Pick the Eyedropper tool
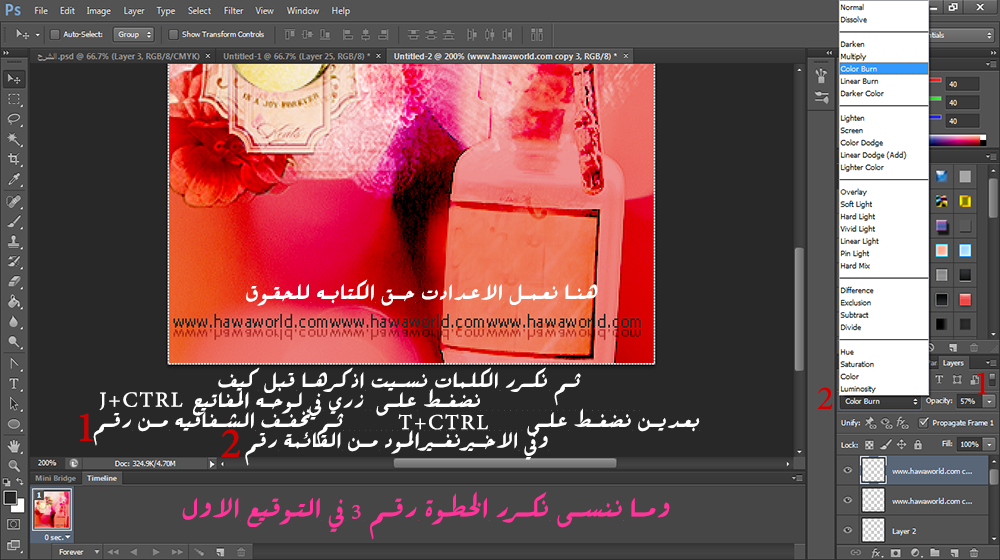This screenshot has width=1000, height=560. (14, 180)
